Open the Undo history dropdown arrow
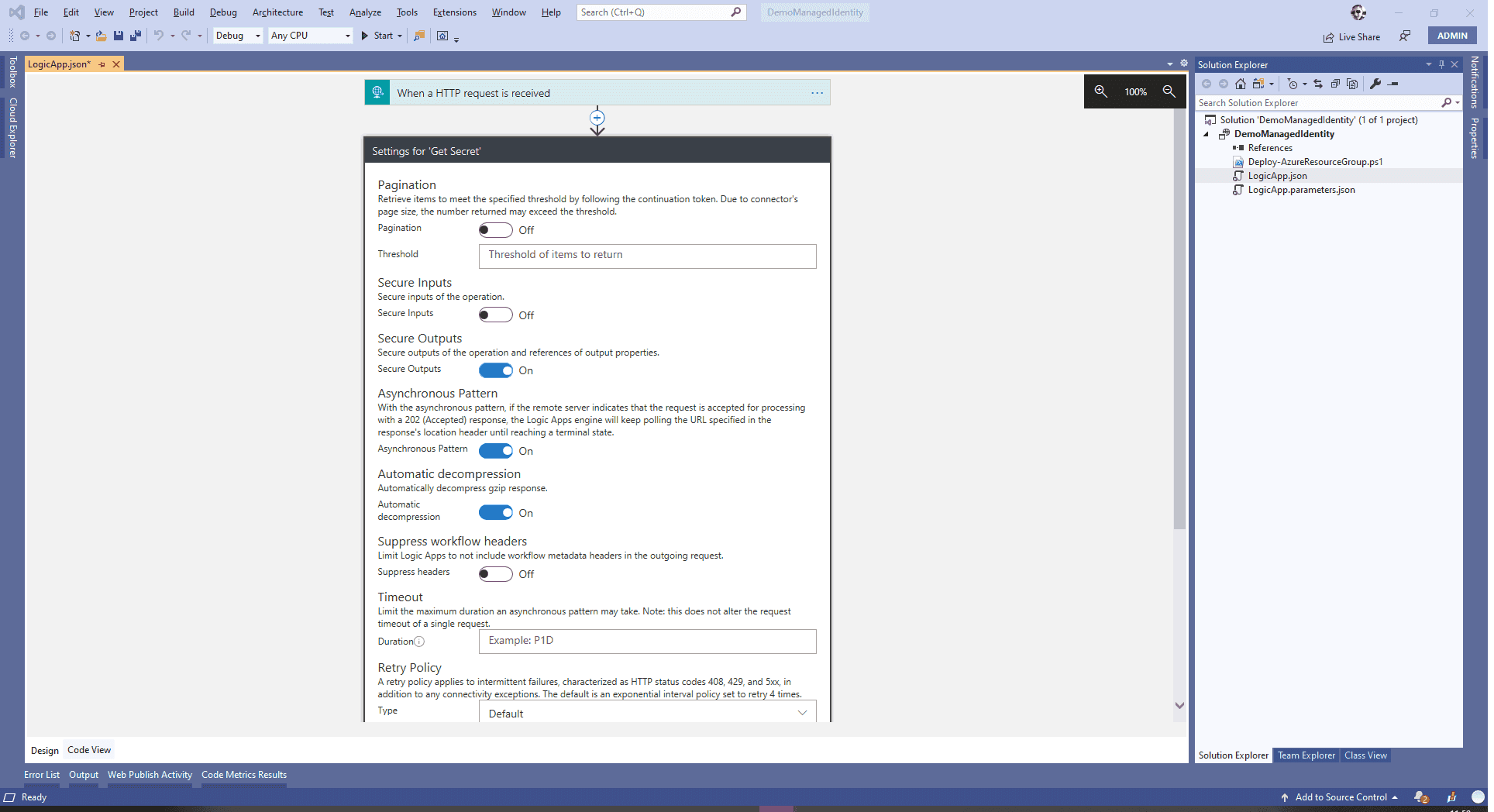 click(x=172, y=36)
